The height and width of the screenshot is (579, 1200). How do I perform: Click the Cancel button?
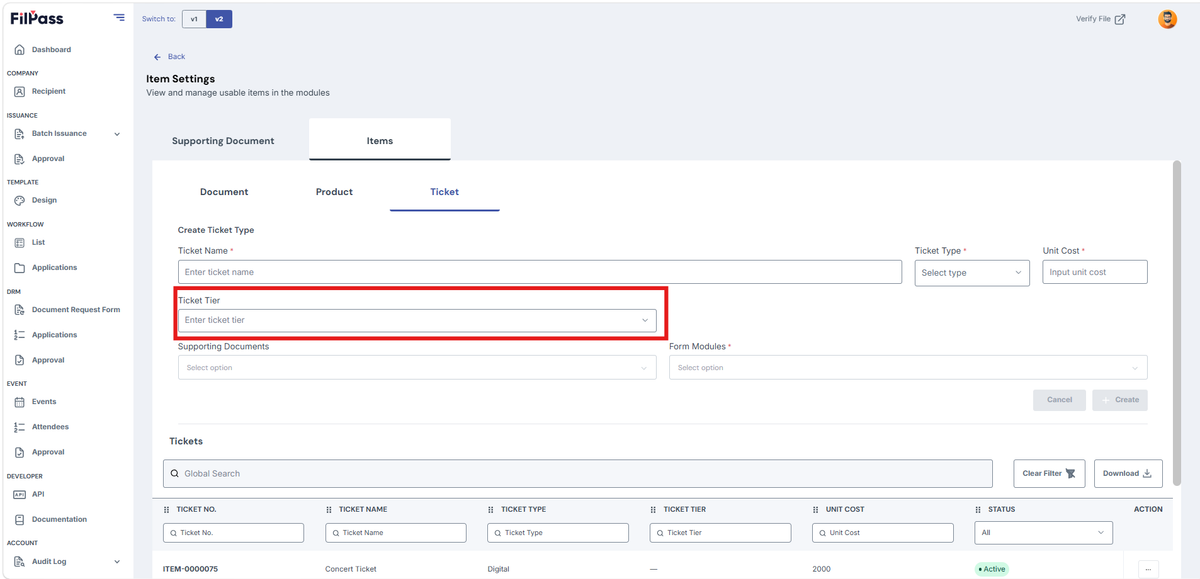1059,400
